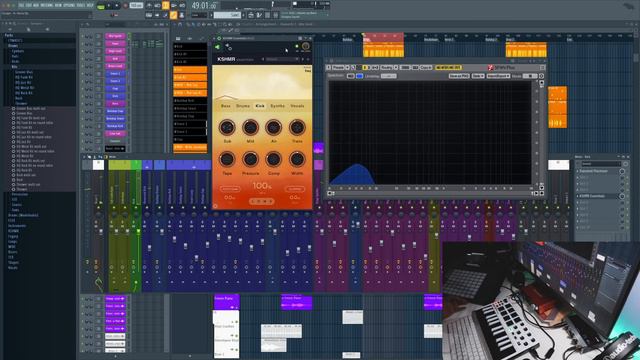This screenshot has width=640, height=360.
Task: Click the Air knob in KSHMR Essentials
Action: pos(273,127)
